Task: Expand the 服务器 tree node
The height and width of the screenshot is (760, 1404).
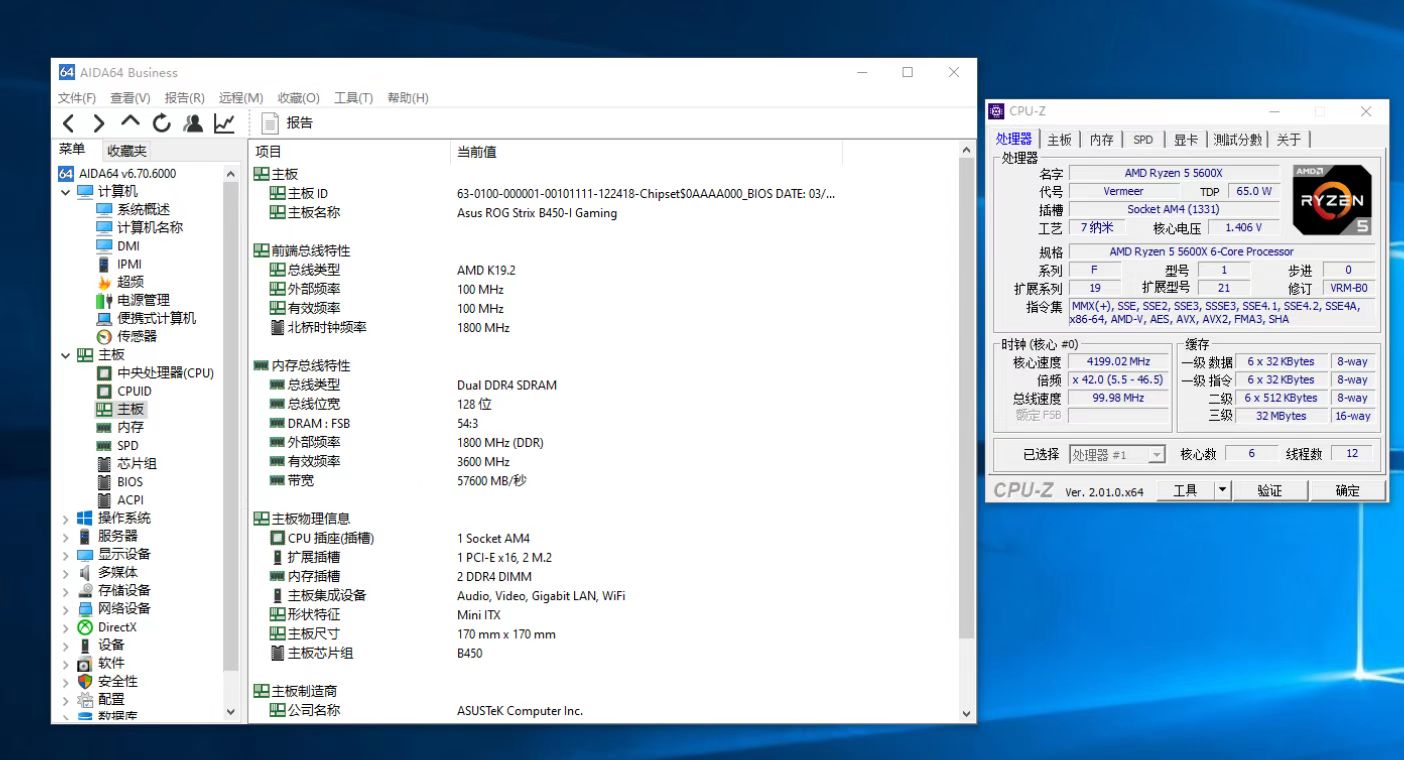Action: 66,536
